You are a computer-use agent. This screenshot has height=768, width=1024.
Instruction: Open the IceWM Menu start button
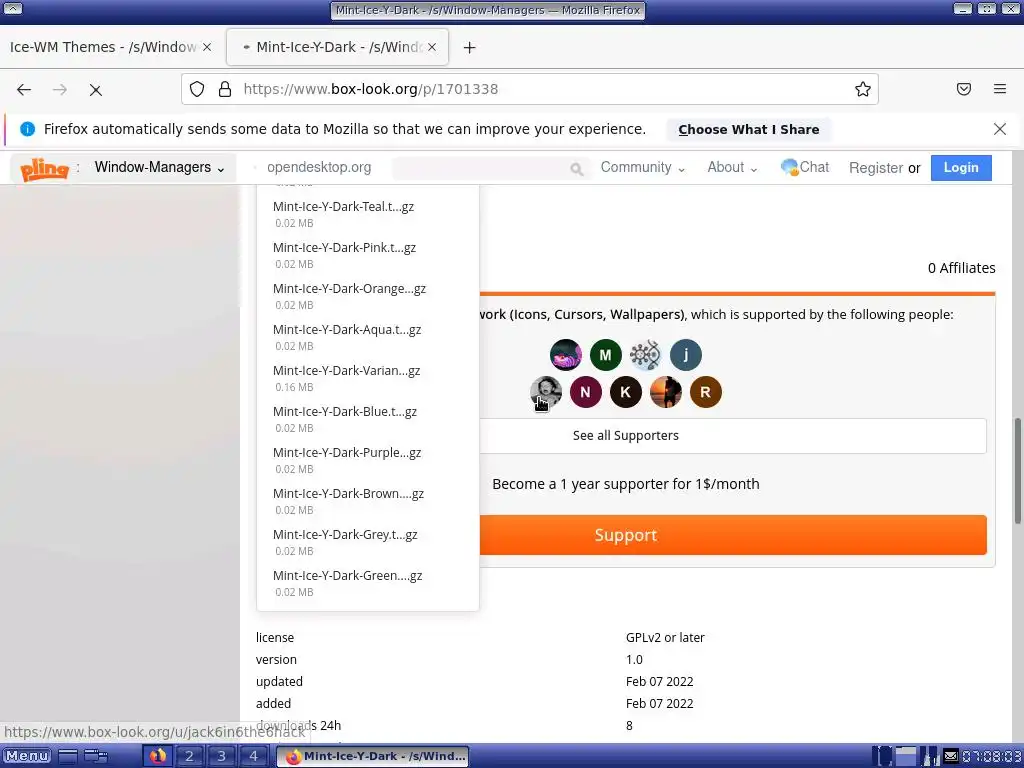point(27,756)
